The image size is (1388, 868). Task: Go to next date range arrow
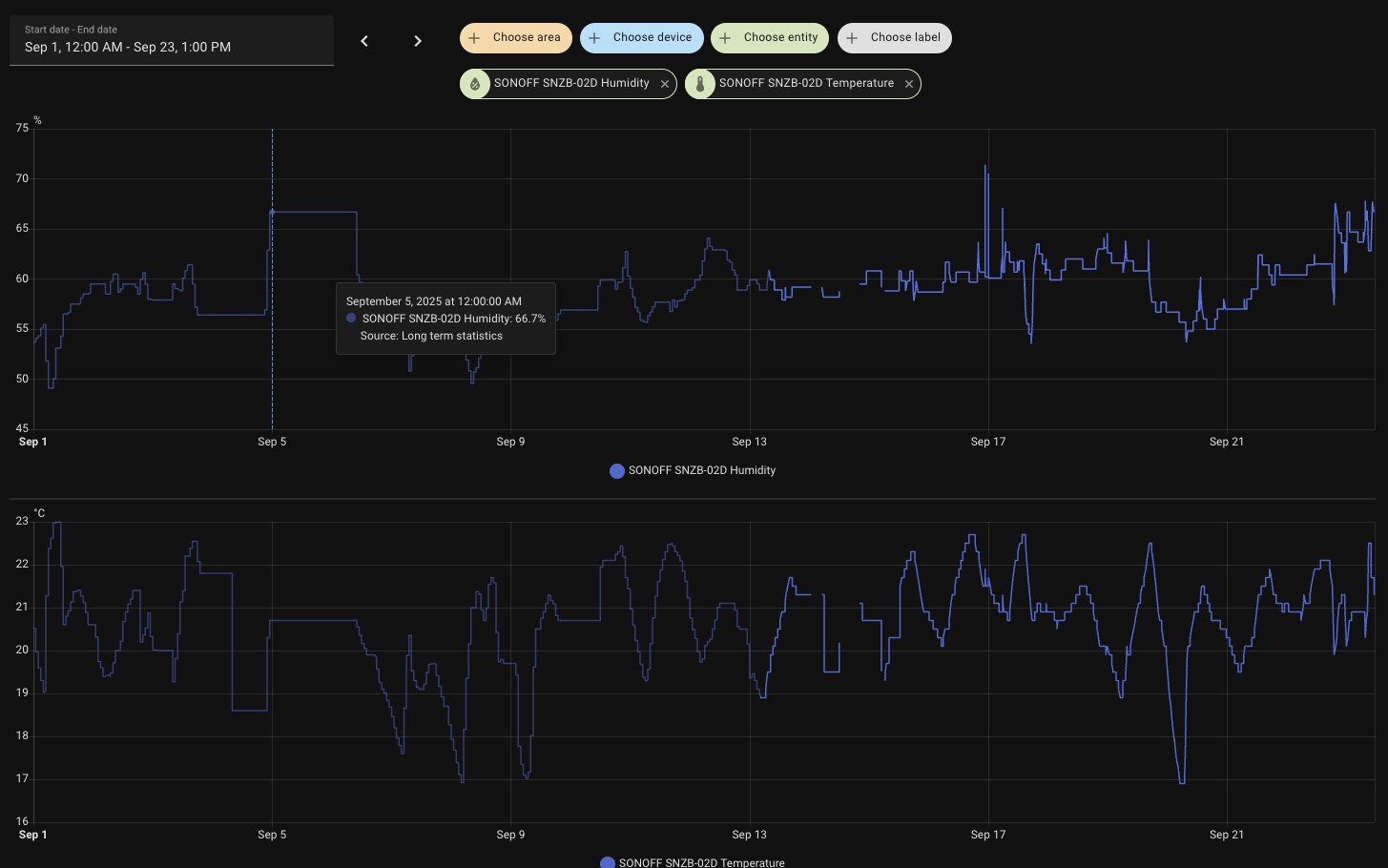click(418, 41)
